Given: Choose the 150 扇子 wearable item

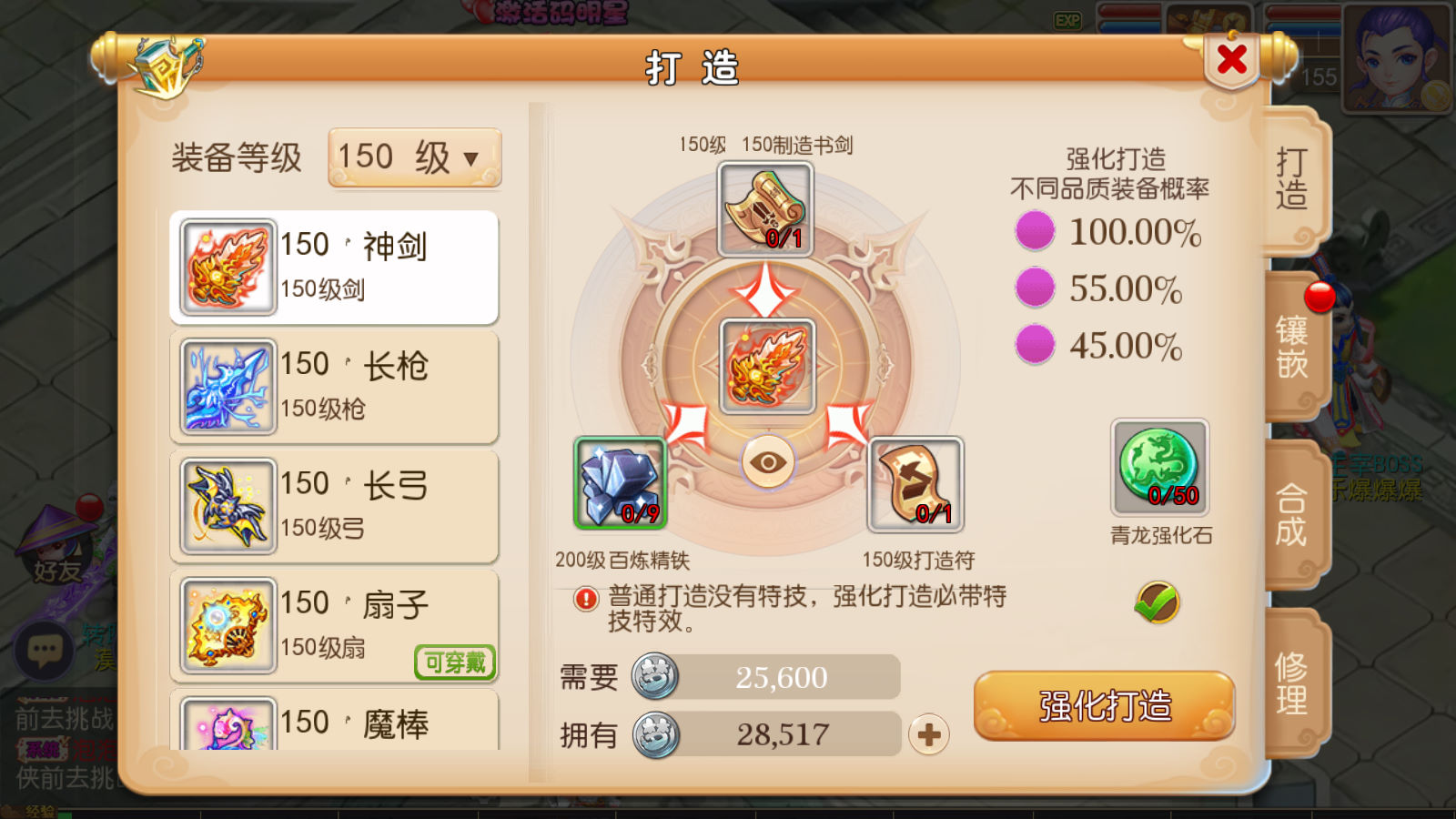Looking at the screenshot, I should click(334, 626).
